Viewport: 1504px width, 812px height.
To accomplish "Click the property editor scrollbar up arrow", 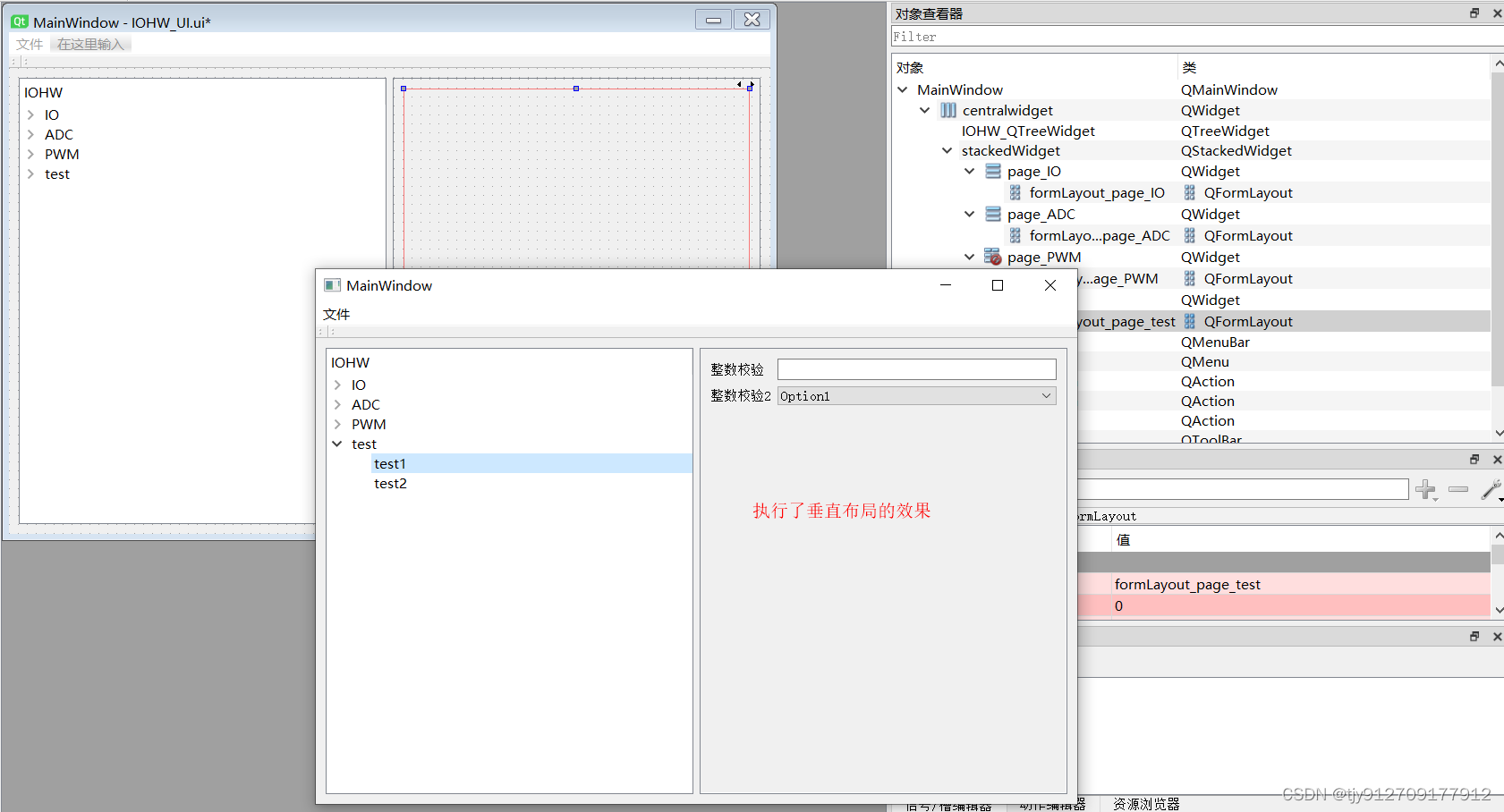I will [1498, 535].
